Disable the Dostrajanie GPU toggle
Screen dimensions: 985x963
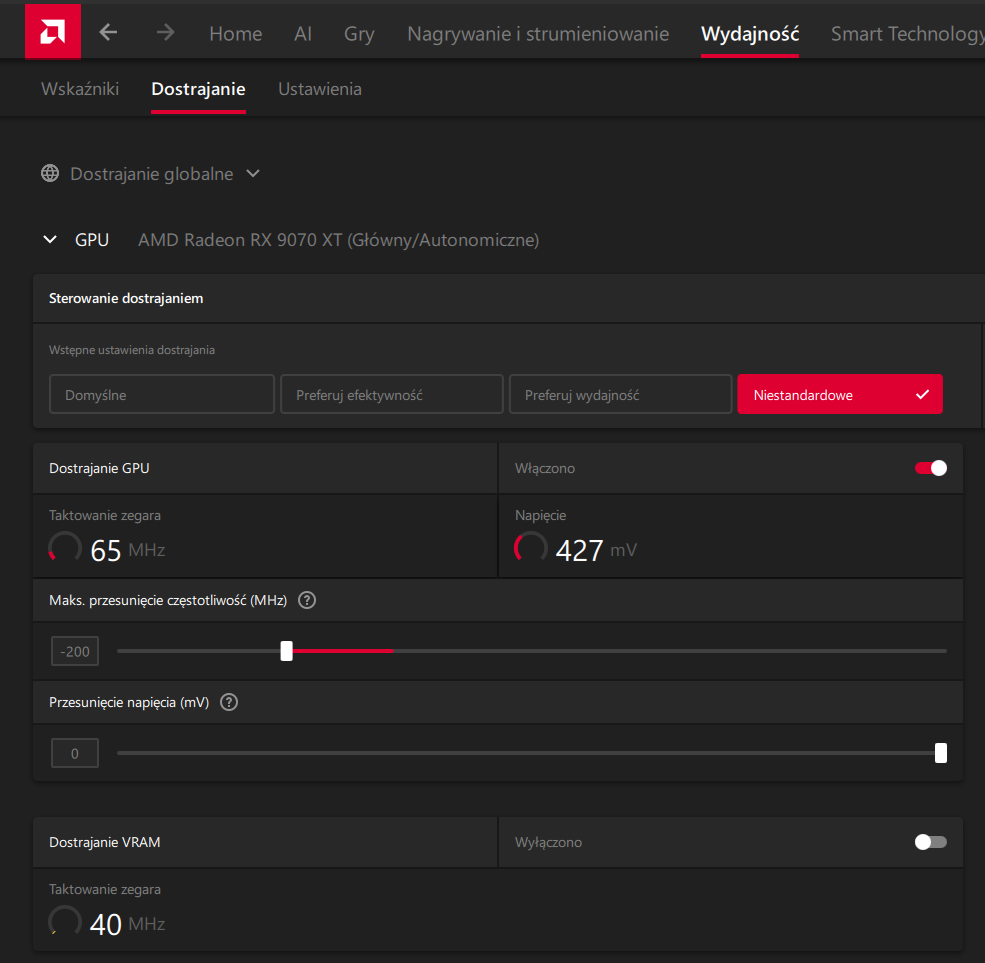click(x=931, y=468)
